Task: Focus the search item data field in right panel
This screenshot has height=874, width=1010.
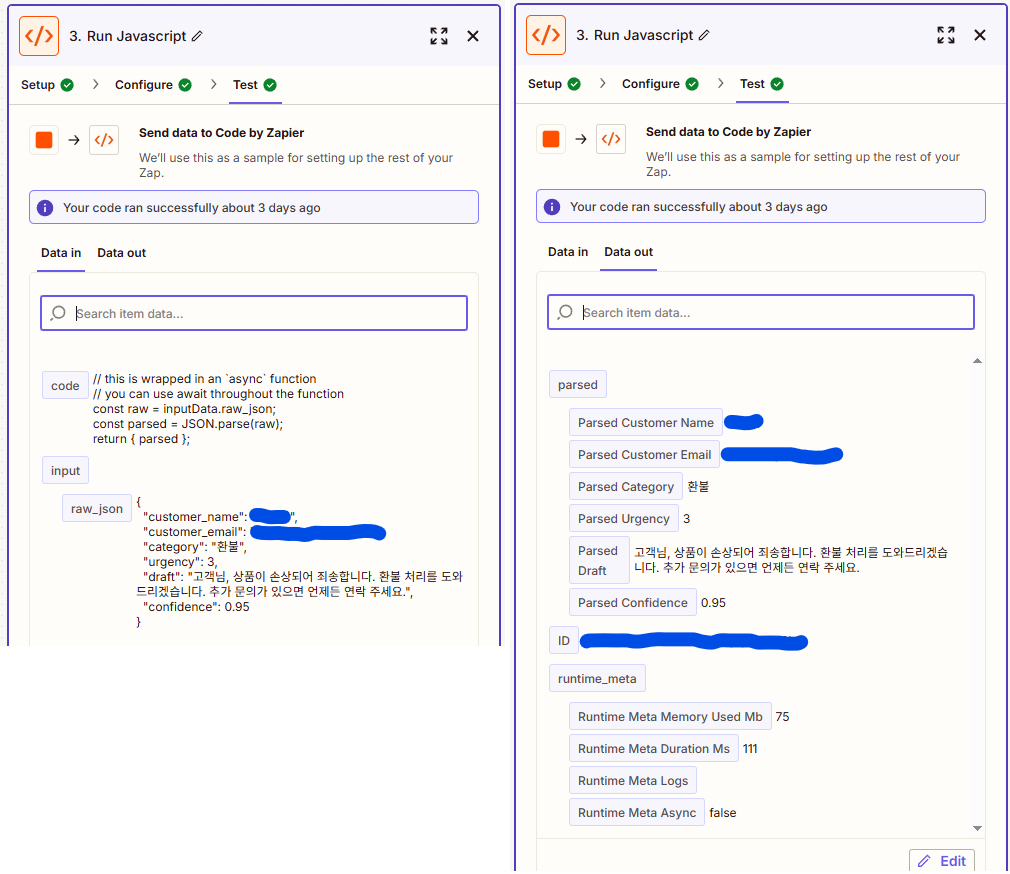Action: click(x=761, y=312)
